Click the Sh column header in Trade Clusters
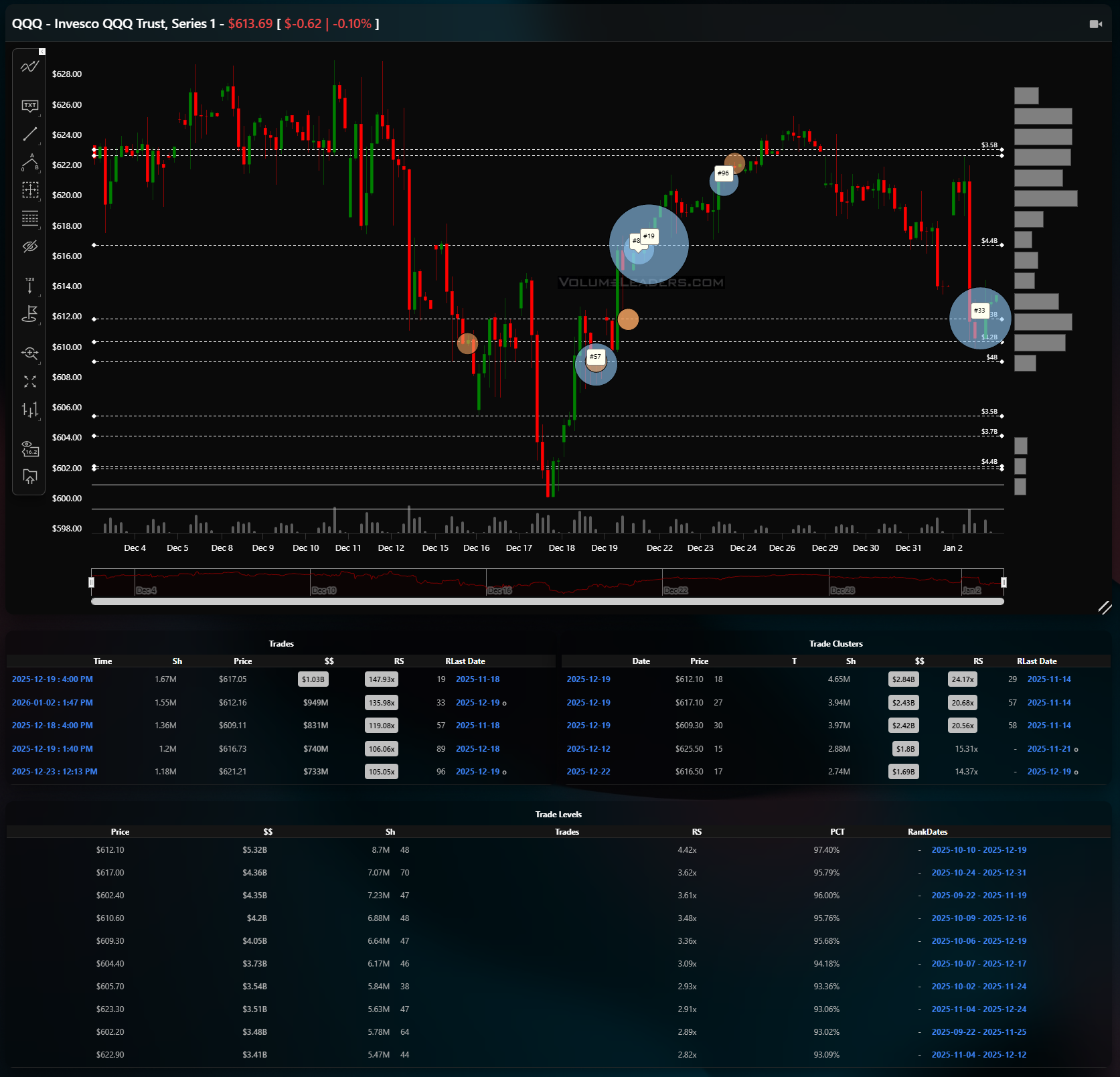Viewport: 1120px width, 1077px height. [851, 661]
